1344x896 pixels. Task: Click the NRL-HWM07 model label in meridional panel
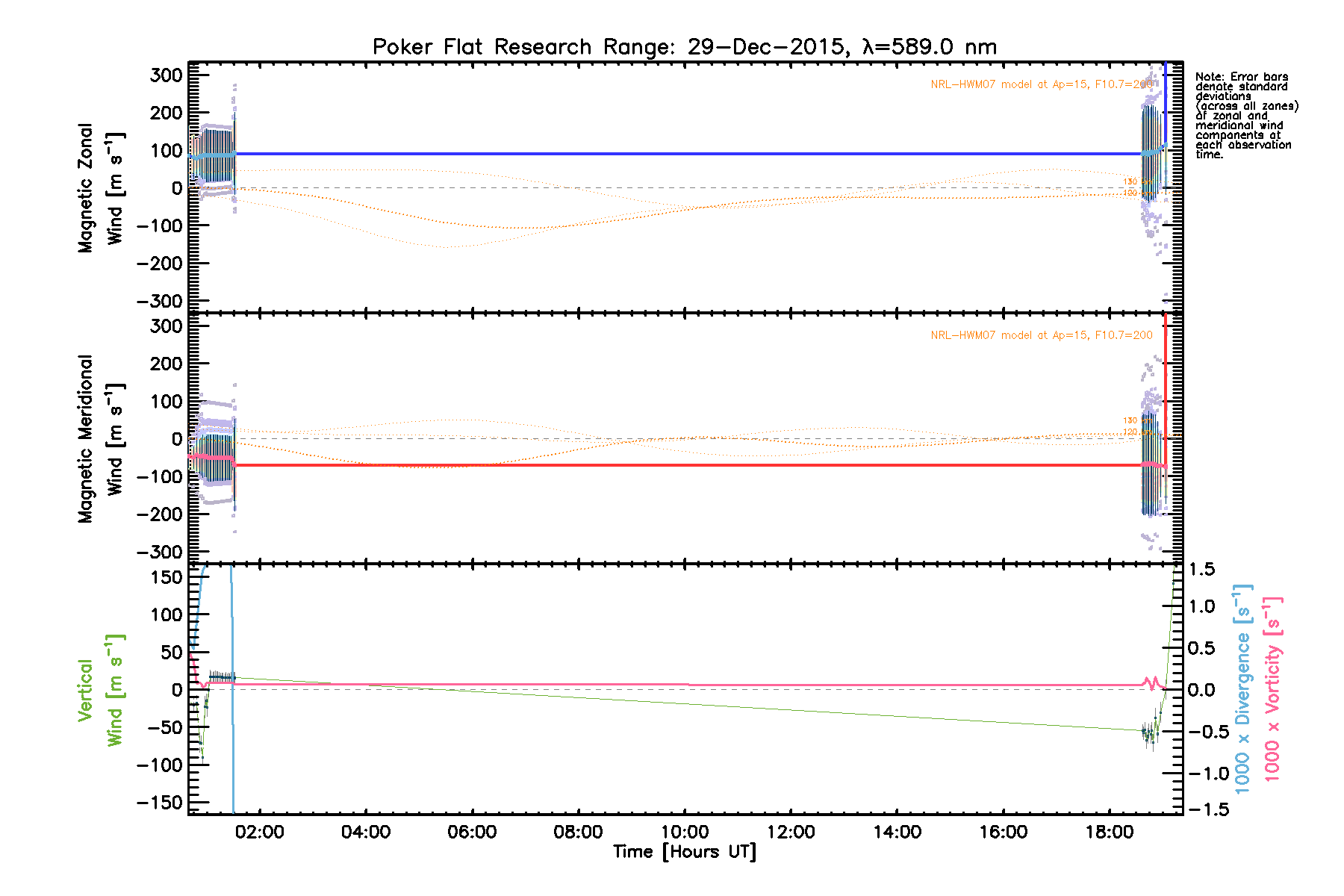(x=1041, y=335)
